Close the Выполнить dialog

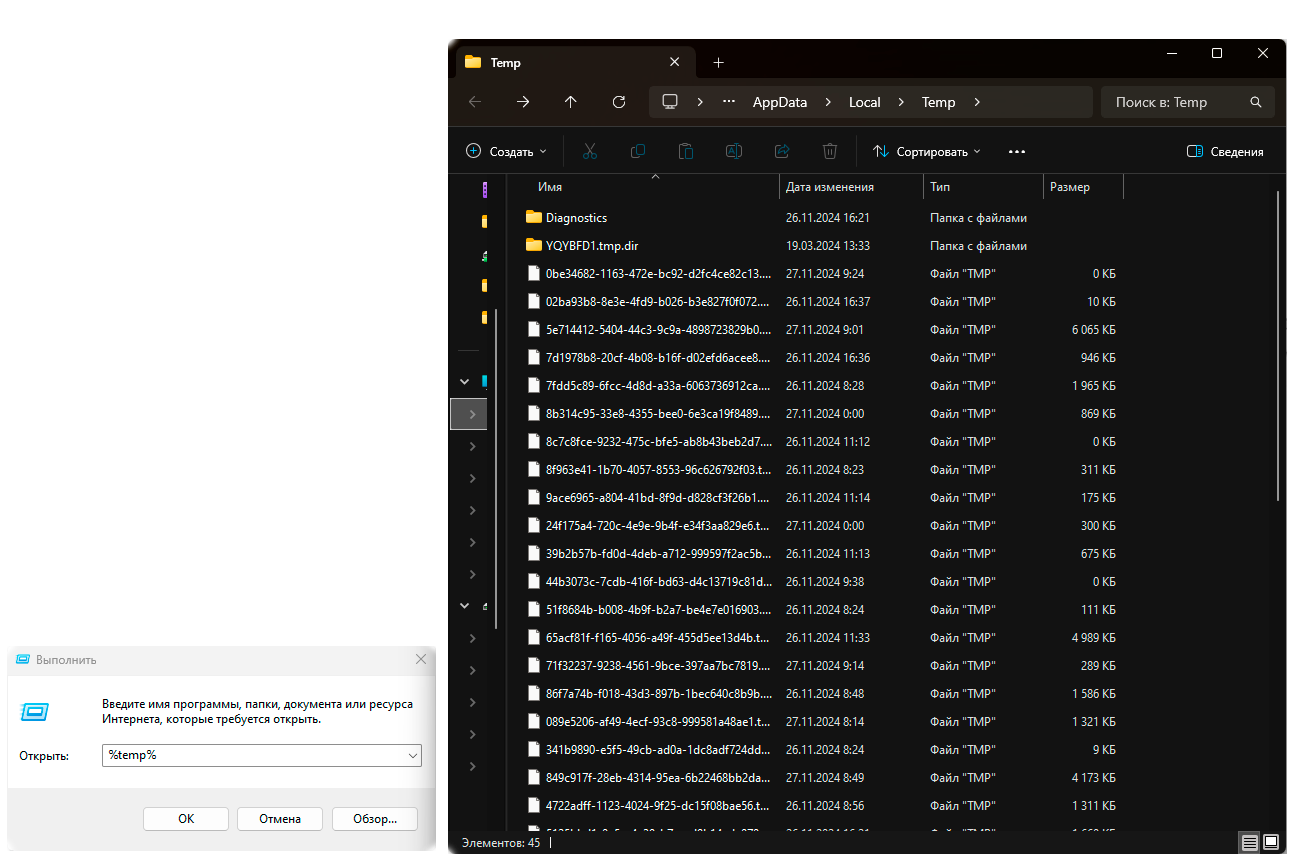coord(421,659)
